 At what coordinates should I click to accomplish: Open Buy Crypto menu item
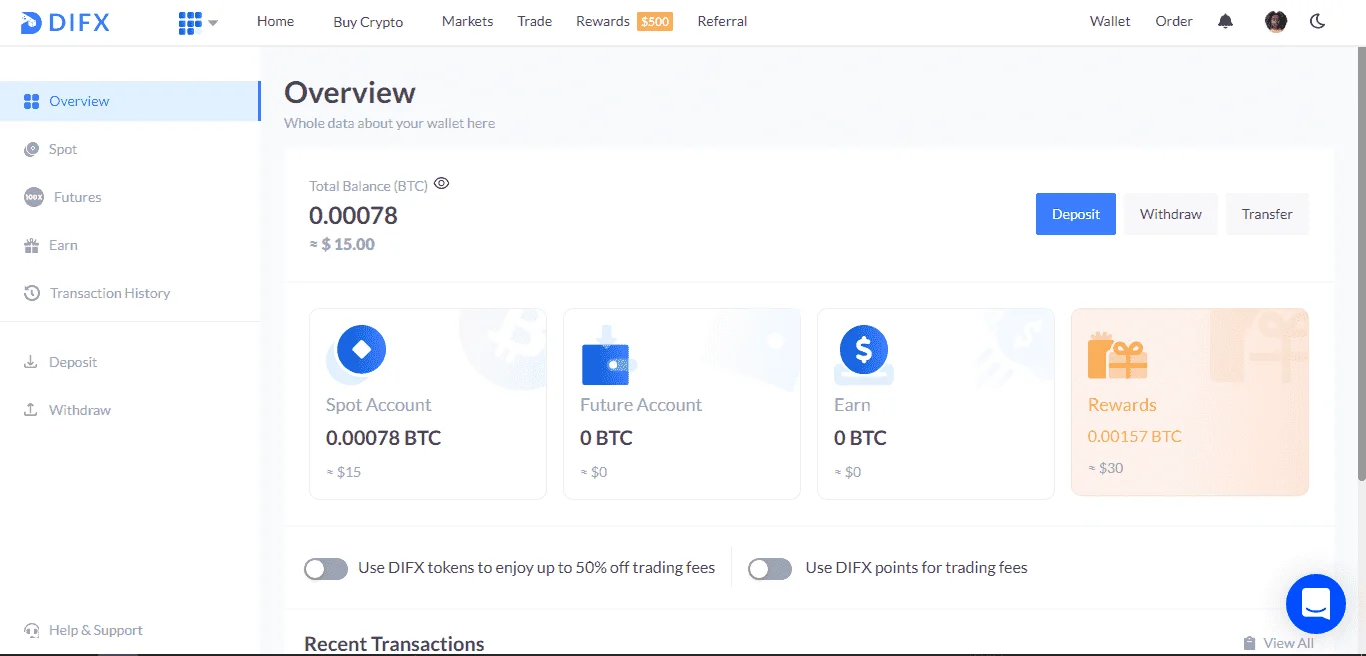(x=368, y=22)
